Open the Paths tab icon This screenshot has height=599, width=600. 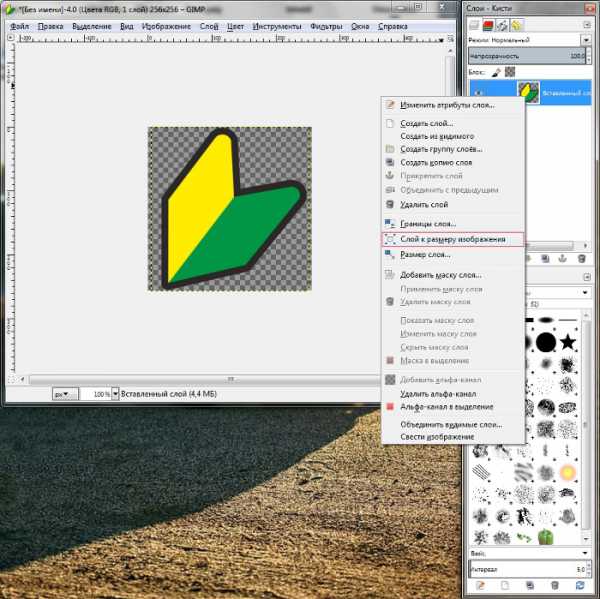pyautogui.click(x=501, y=25)
